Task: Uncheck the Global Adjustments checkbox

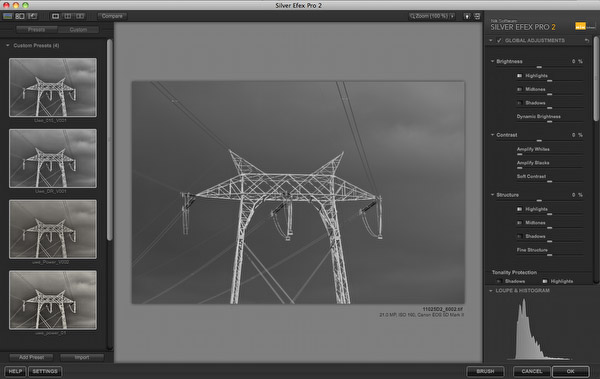Action: 499,40
